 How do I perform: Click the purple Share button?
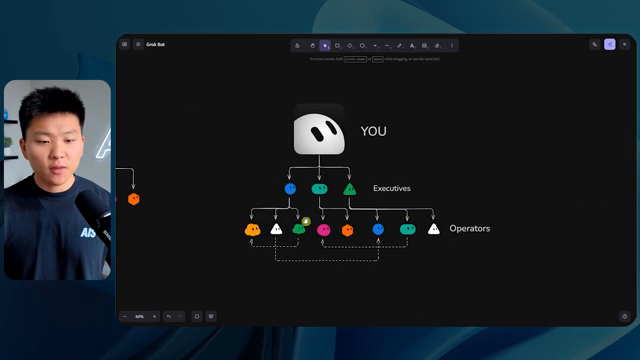tap(610, 44)
